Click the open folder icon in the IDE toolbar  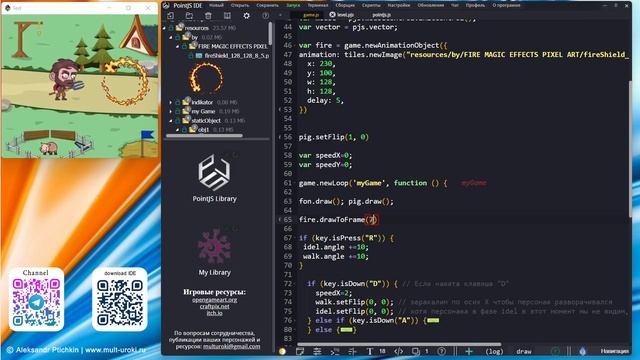(x=189, y=16)
